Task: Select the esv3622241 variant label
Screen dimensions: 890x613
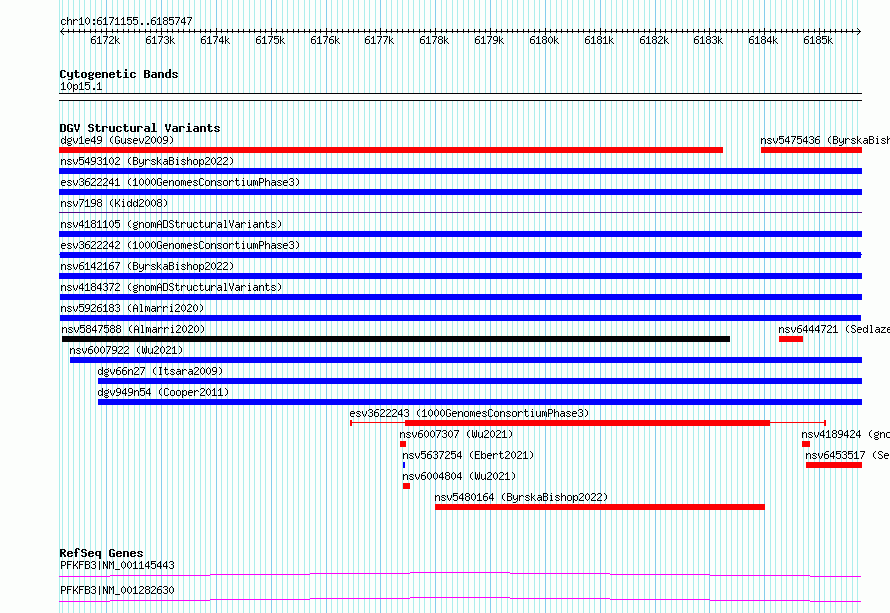Action: tap(180, 182)
